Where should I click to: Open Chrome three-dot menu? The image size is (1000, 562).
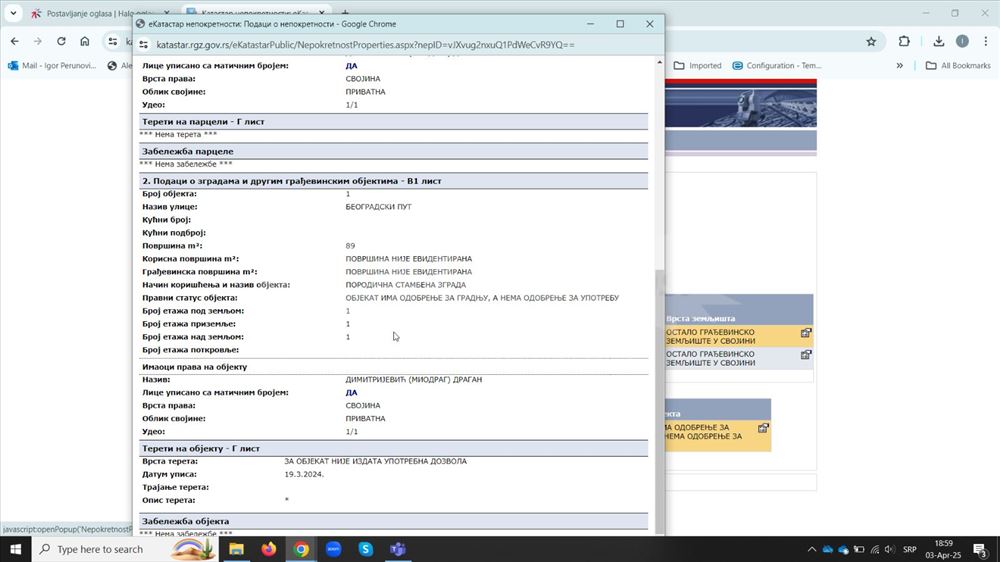[x=986, y=41]
